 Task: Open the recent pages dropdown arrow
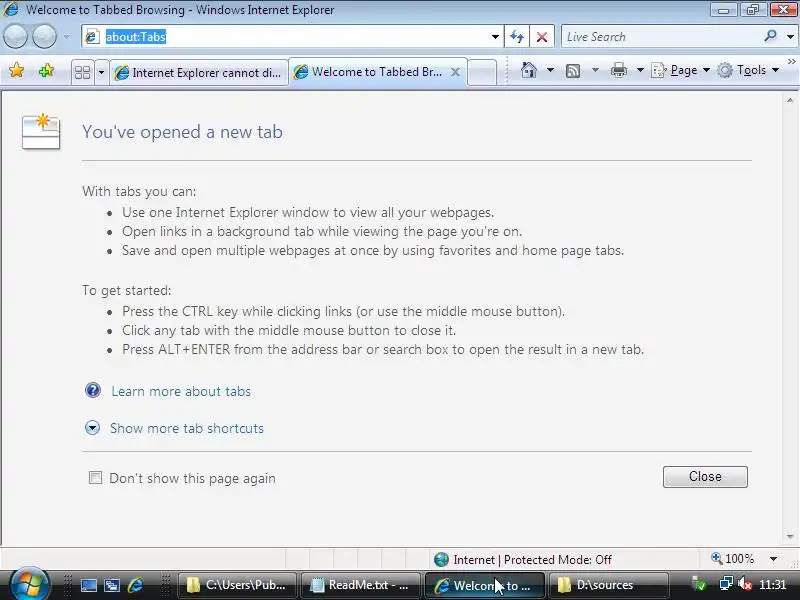tap(66, 37)
